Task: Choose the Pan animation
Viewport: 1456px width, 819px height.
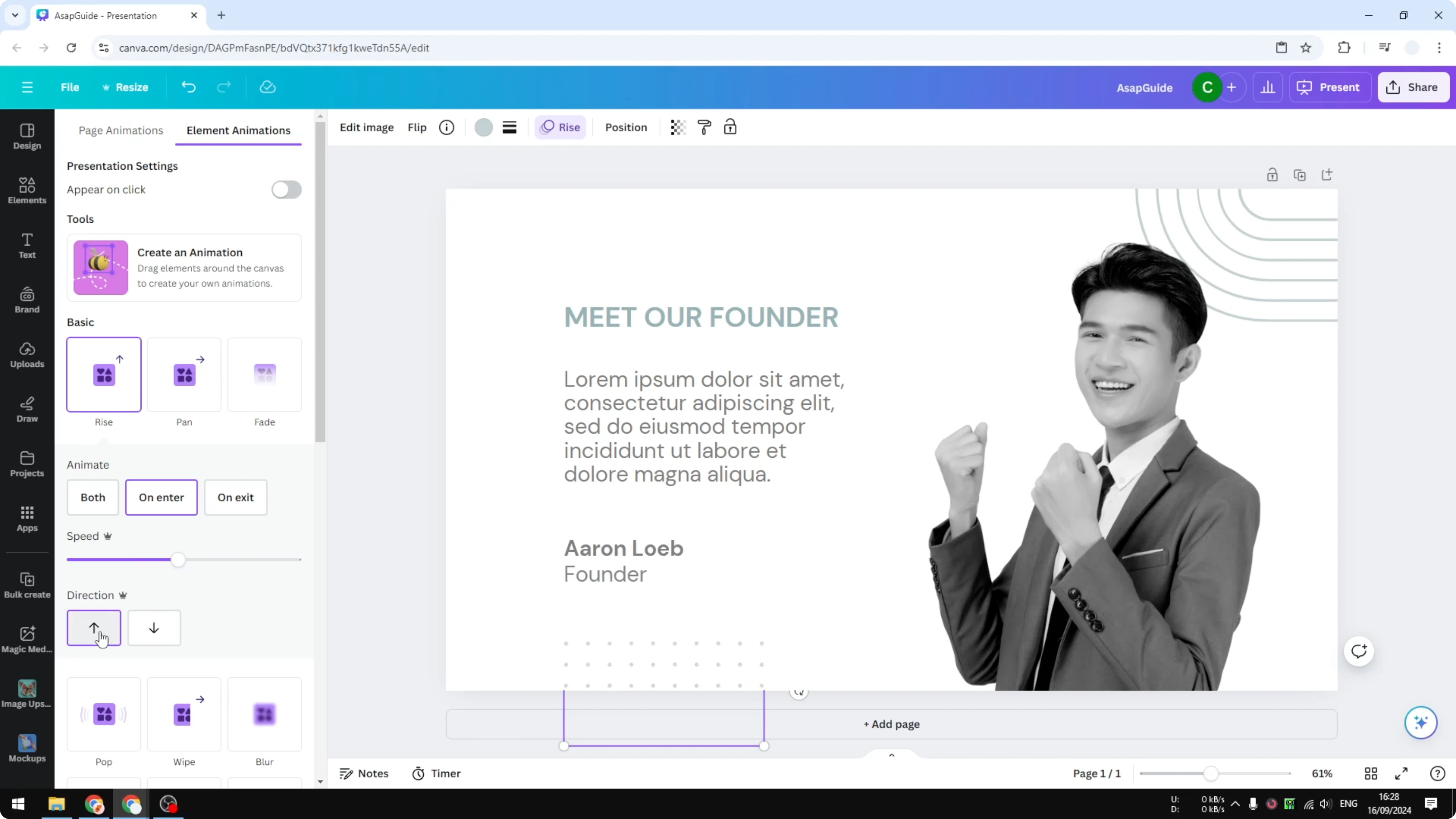Action: 184,375
